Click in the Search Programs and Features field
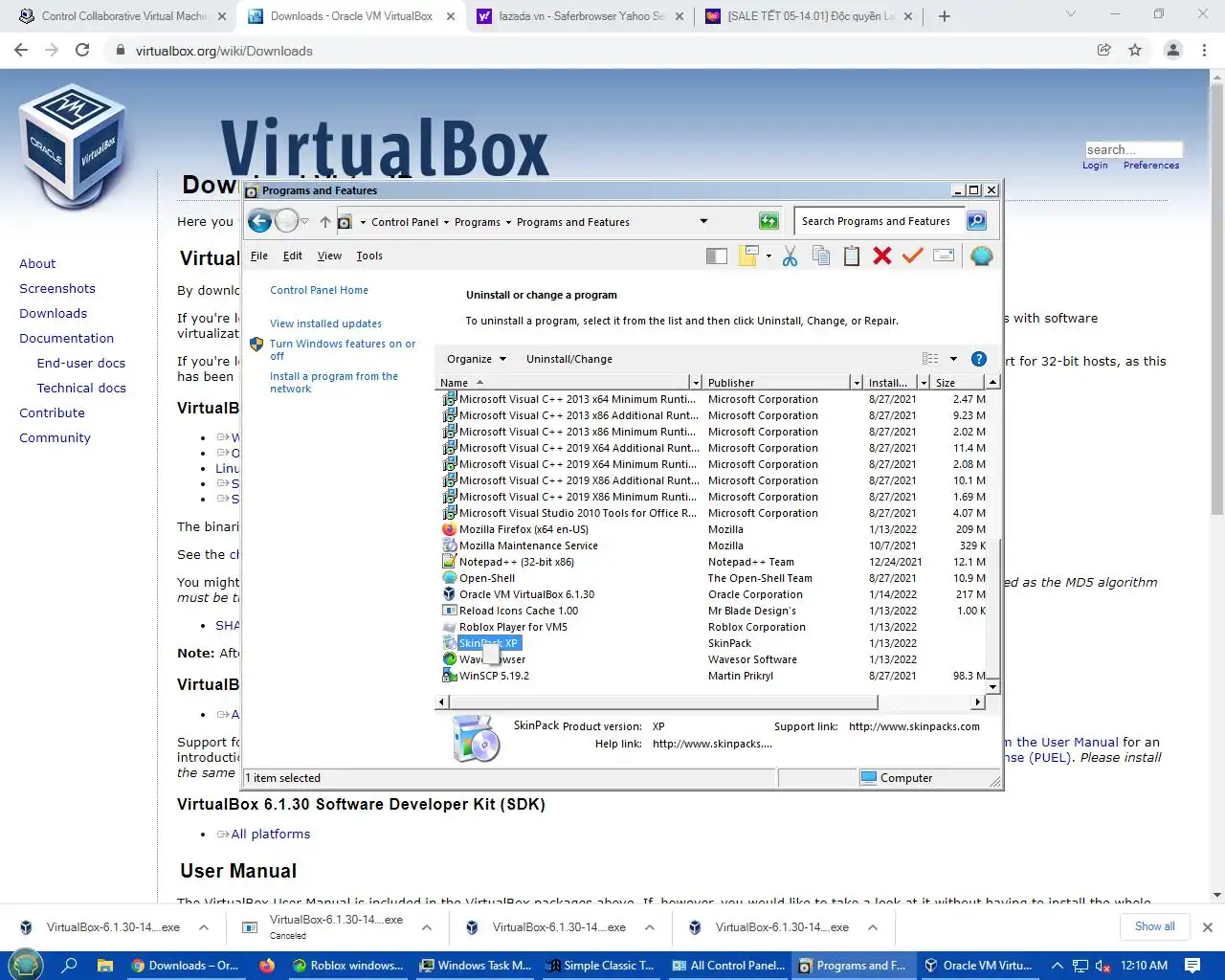 (x=879, y=221)
